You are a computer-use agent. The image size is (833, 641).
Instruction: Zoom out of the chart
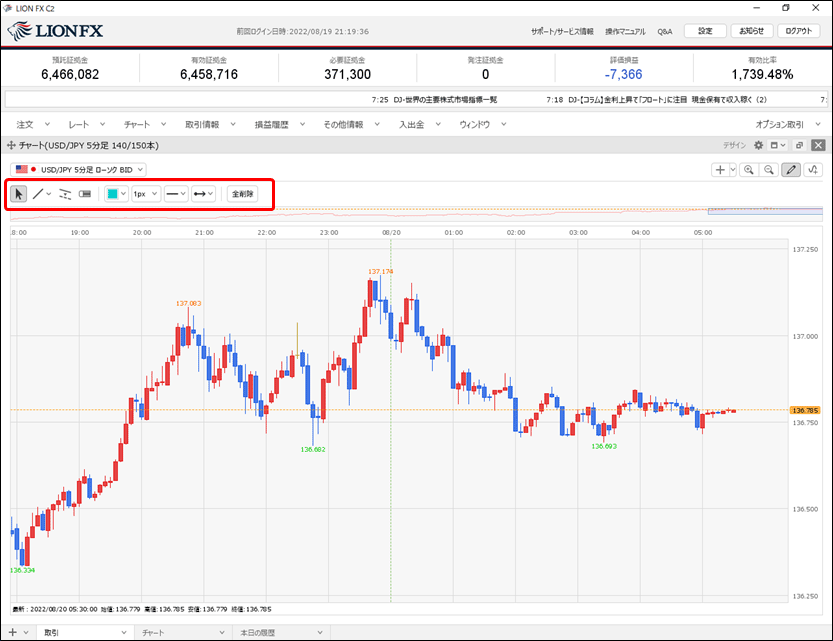click(769, 170)
